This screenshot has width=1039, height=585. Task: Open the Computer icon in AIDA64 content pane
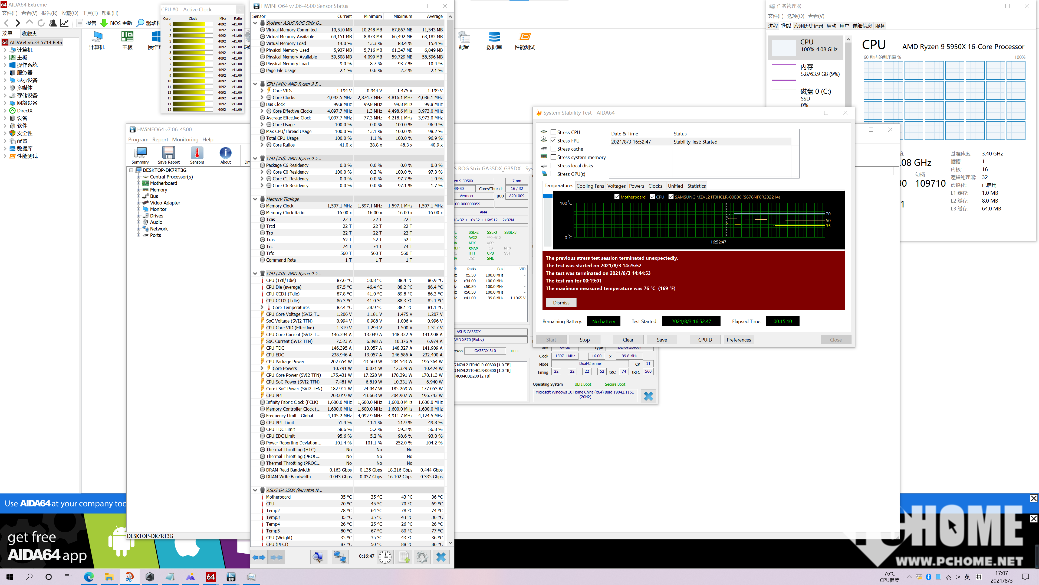pyautogui.click(x=97, y=38)
